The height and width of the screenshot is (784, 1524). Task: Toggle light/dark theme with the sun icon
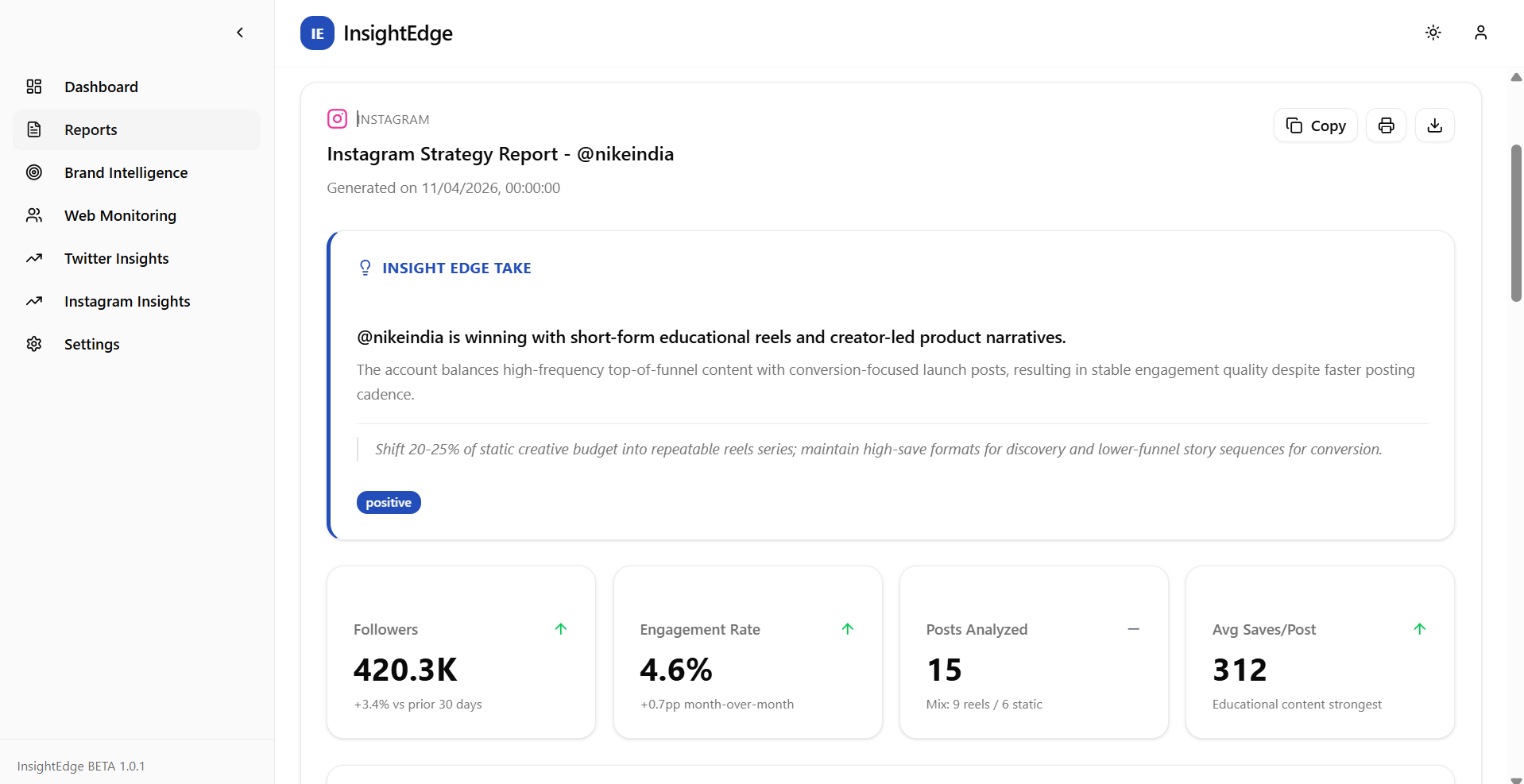click(1433, 33)
